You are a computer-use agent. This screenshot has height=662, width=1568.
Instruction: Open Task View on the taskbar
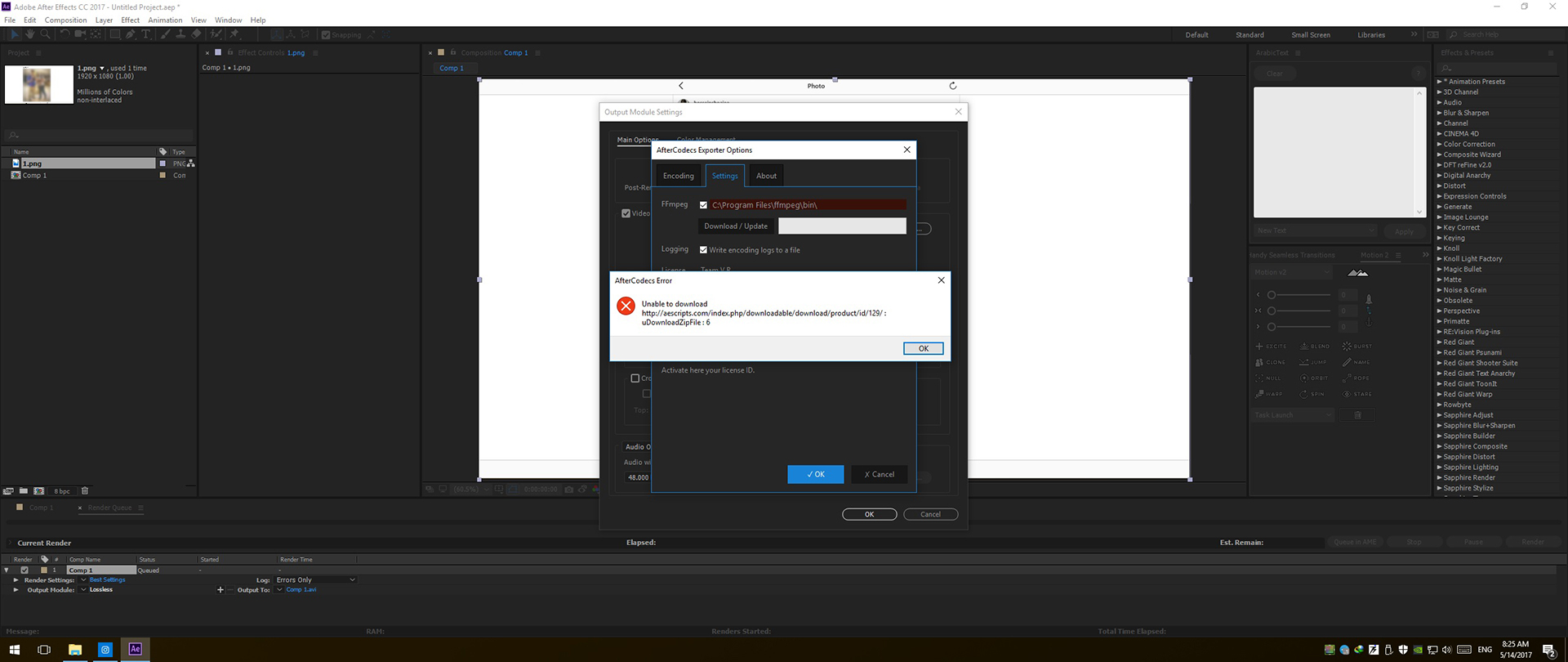[44, 650]
